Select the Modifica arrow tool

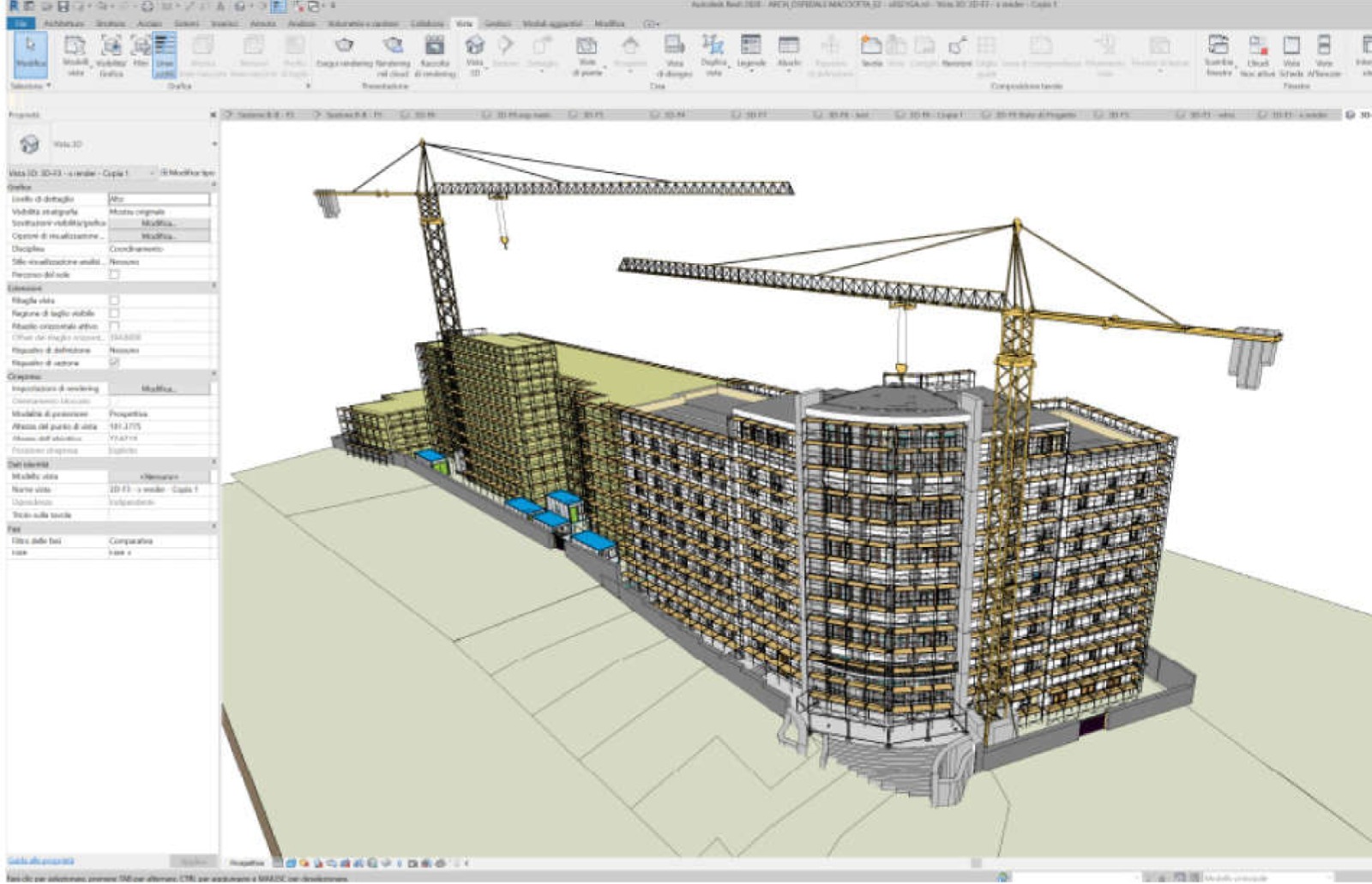(30, 52)
